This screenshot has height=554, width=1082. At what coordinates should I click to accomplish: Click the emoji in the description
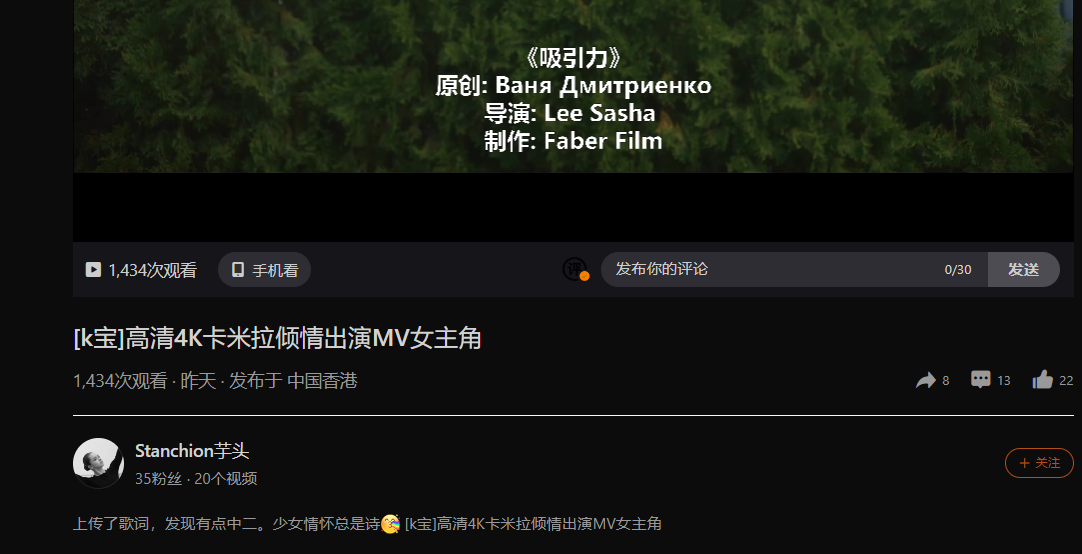[391, 524]
